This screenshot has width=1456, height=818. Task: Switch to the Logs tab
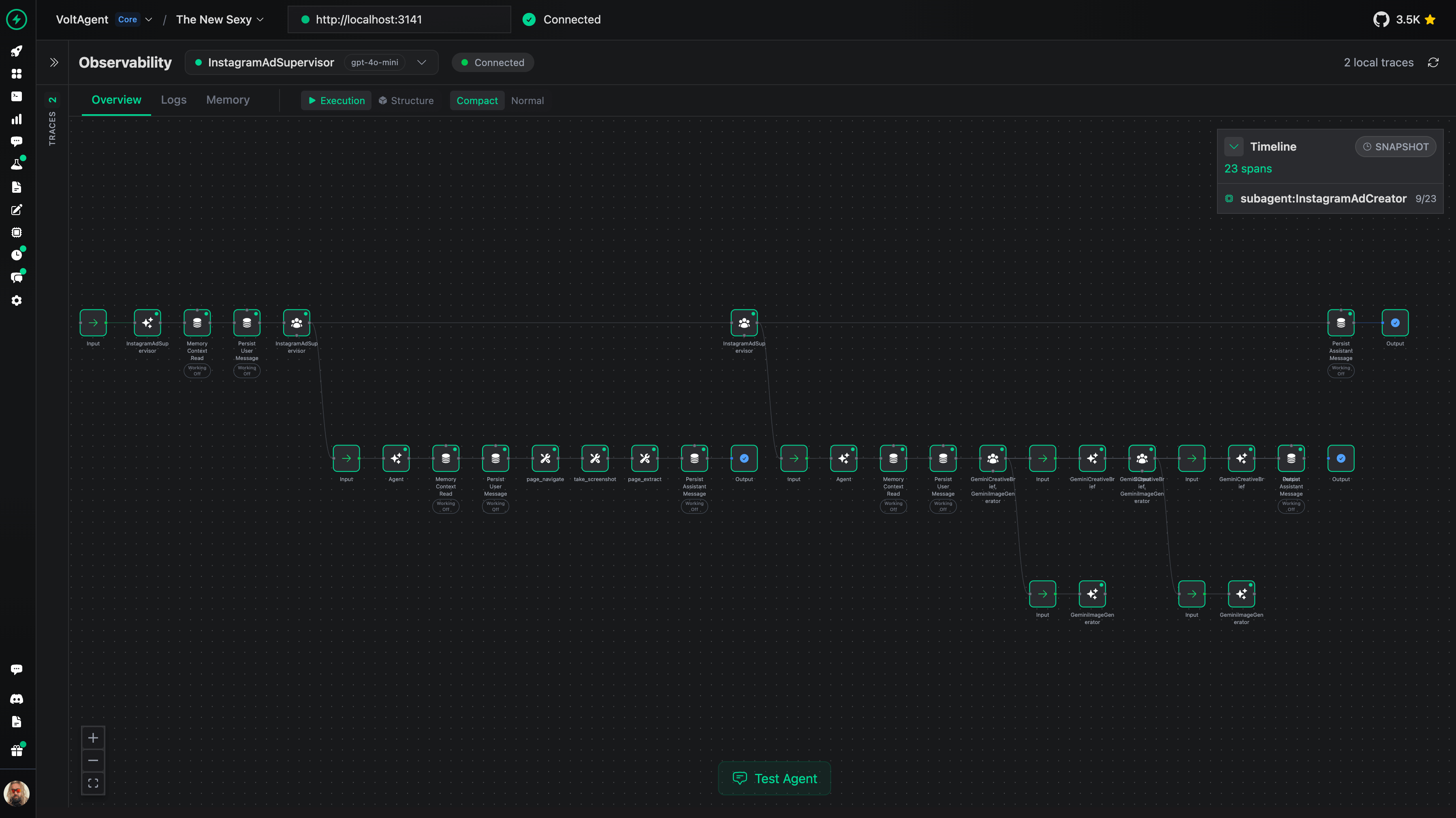click(173, 100)
